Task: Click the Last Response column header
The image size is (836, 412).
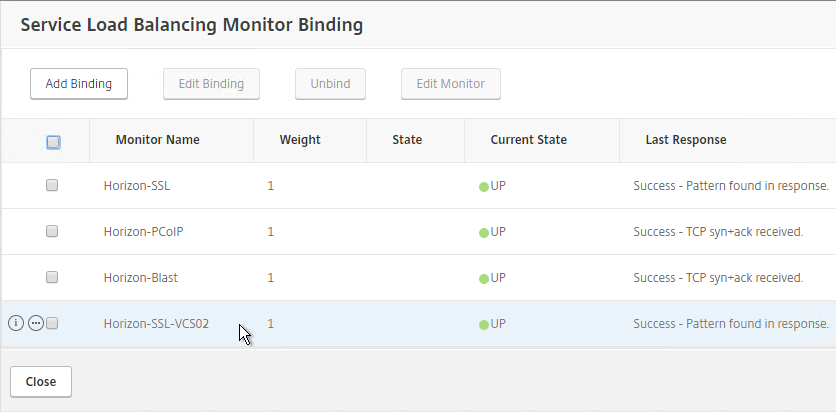Action: coord(686,140)
